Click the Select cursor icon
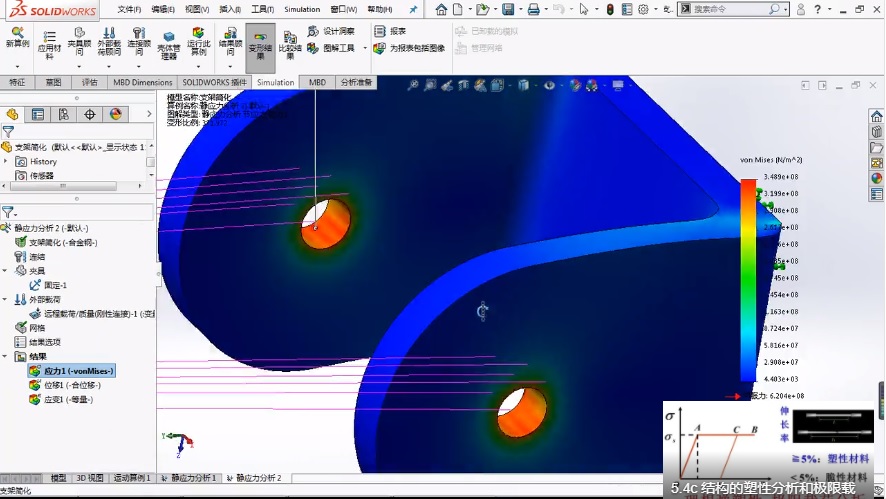 tap(584, 9)
